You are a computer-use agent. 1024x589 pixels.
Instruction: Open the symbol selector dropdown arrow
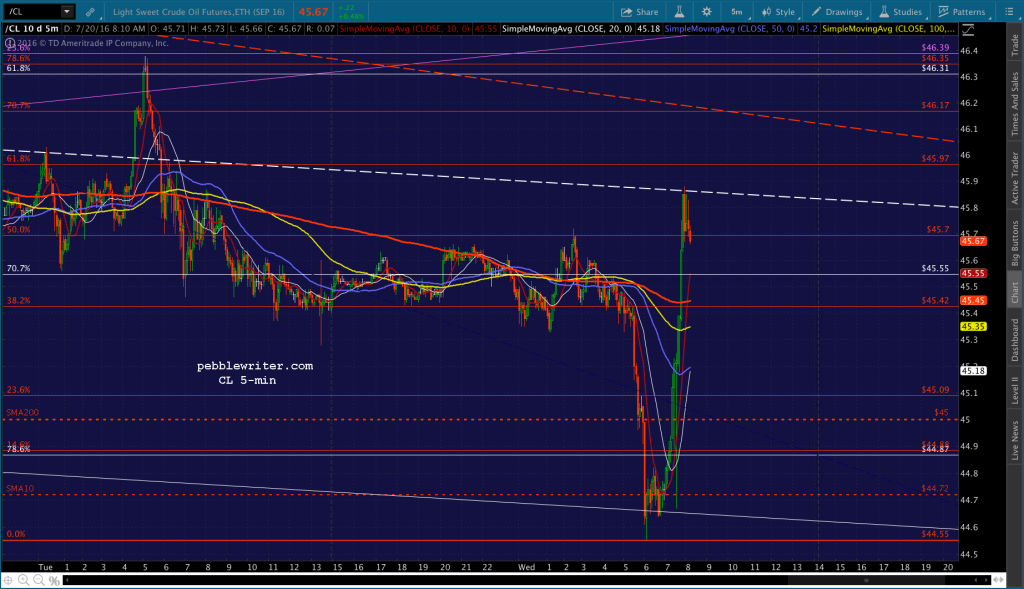coord(67,11)
